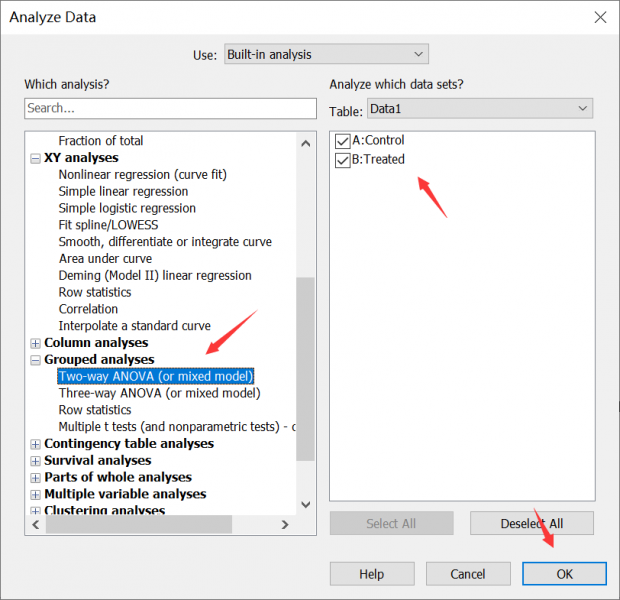Choose Simple logistic regression

click(x=127, y=208)
